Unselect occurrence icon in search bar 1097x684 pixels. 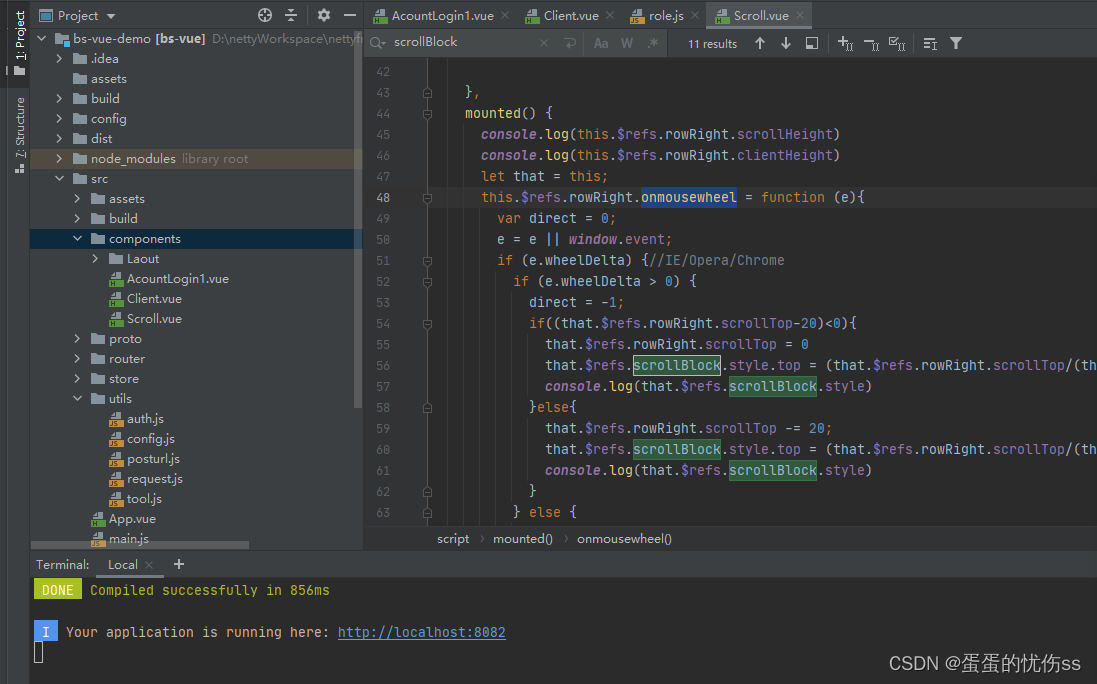[x=871, y=43]
